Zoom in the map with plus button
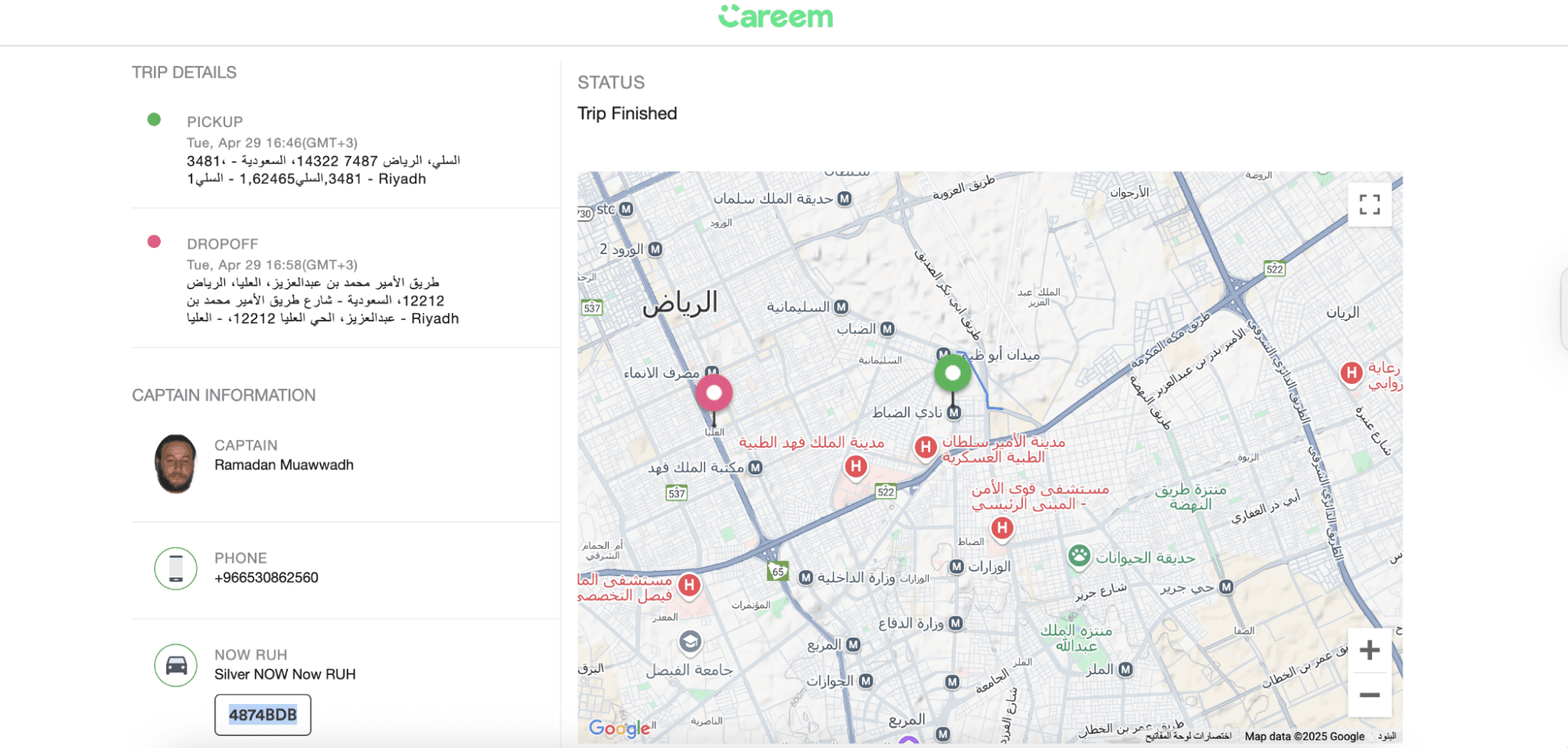 tap(1369, 650)
